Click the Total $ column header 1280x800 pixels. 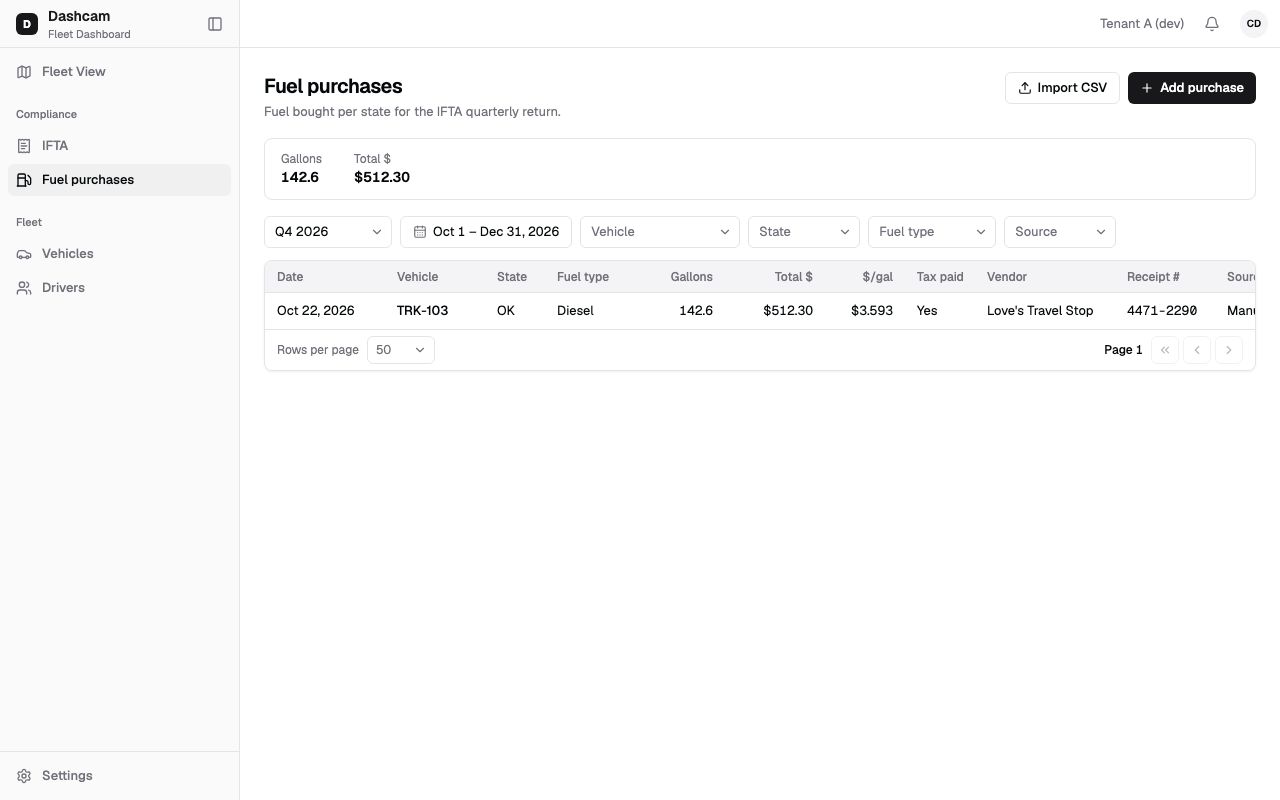(794, 277)
